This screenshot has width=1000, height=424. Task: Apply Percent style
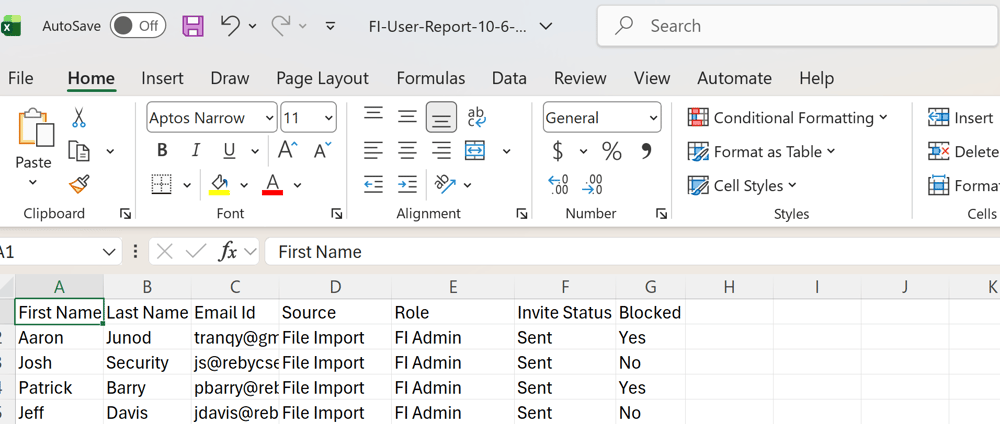pyautogui.click(x=612, y=151)
